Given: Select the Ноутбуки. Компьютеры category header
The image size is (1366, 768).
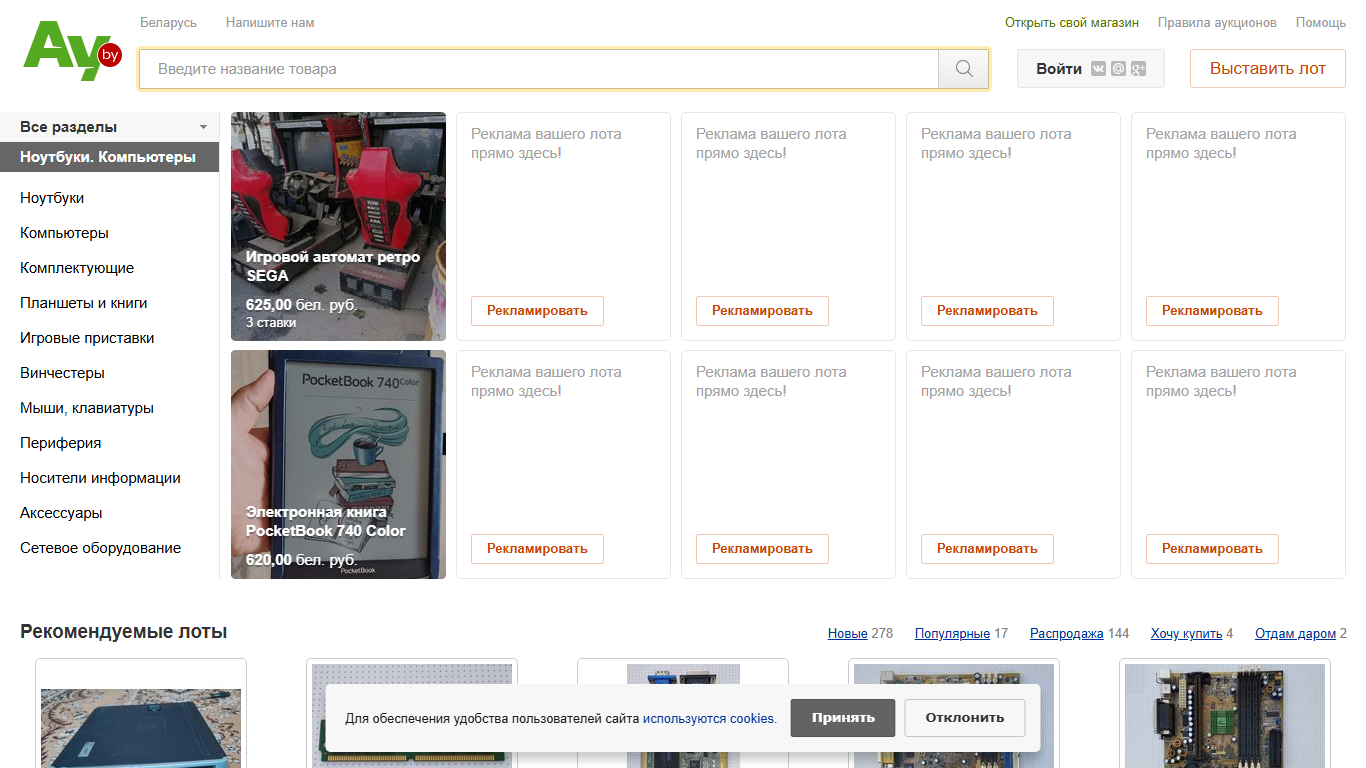Looking at the screenshot, I should 109,157.
